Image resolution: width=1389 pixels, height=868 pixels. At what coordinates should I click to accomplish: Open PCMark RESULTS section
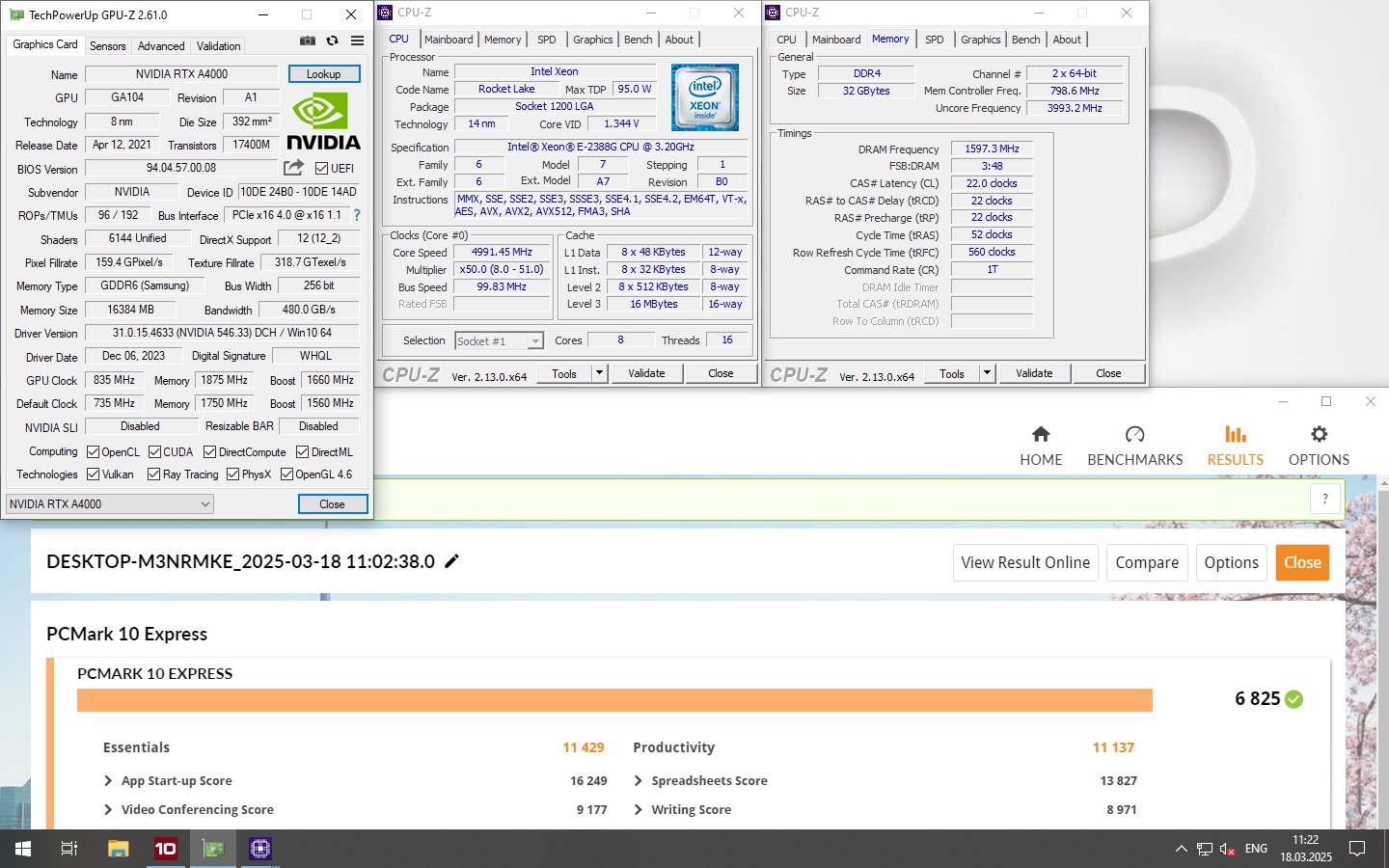pyautogui.click(x=1236, y=447)
